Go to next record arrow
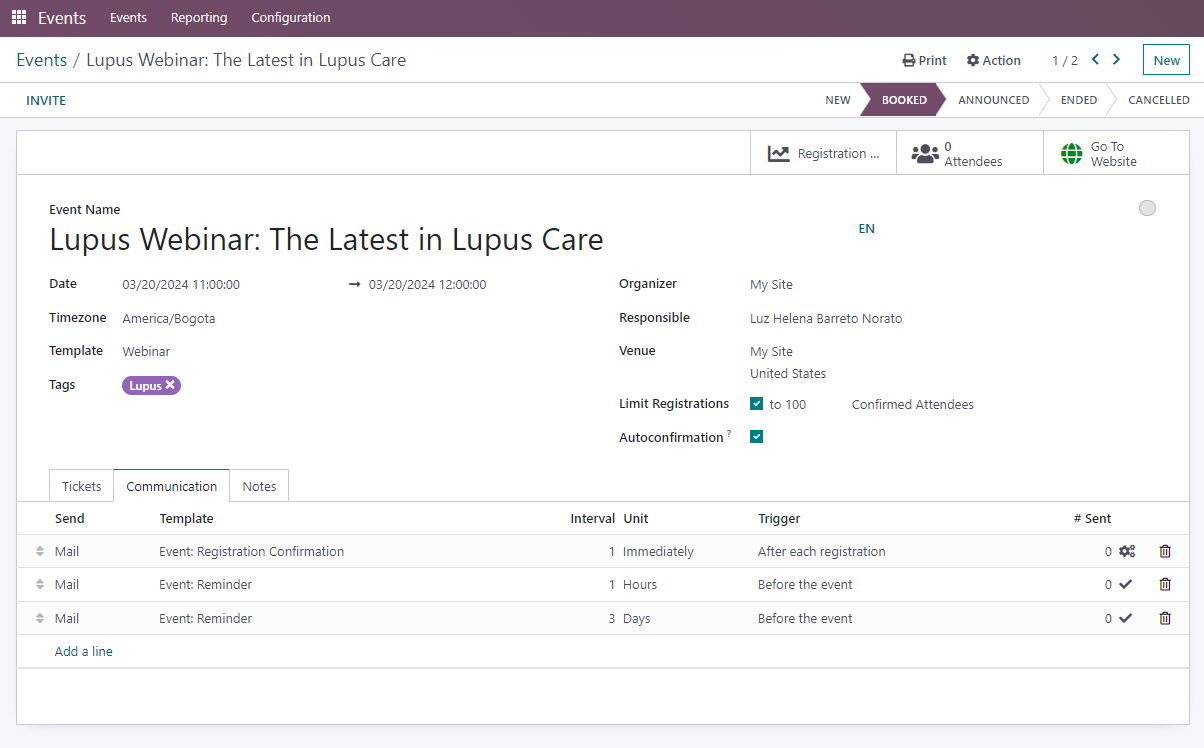This screenshot has width=1204, height=748. [x=1117, y=60]
